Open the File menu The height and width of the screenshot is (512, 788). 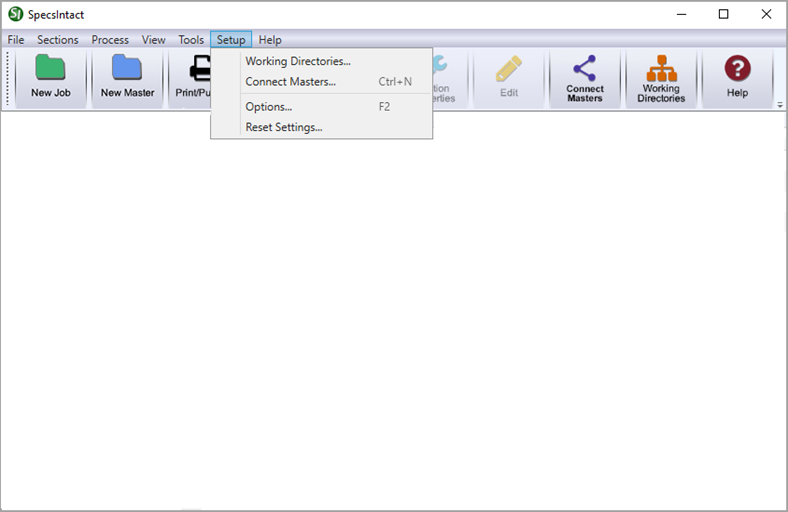16,40
